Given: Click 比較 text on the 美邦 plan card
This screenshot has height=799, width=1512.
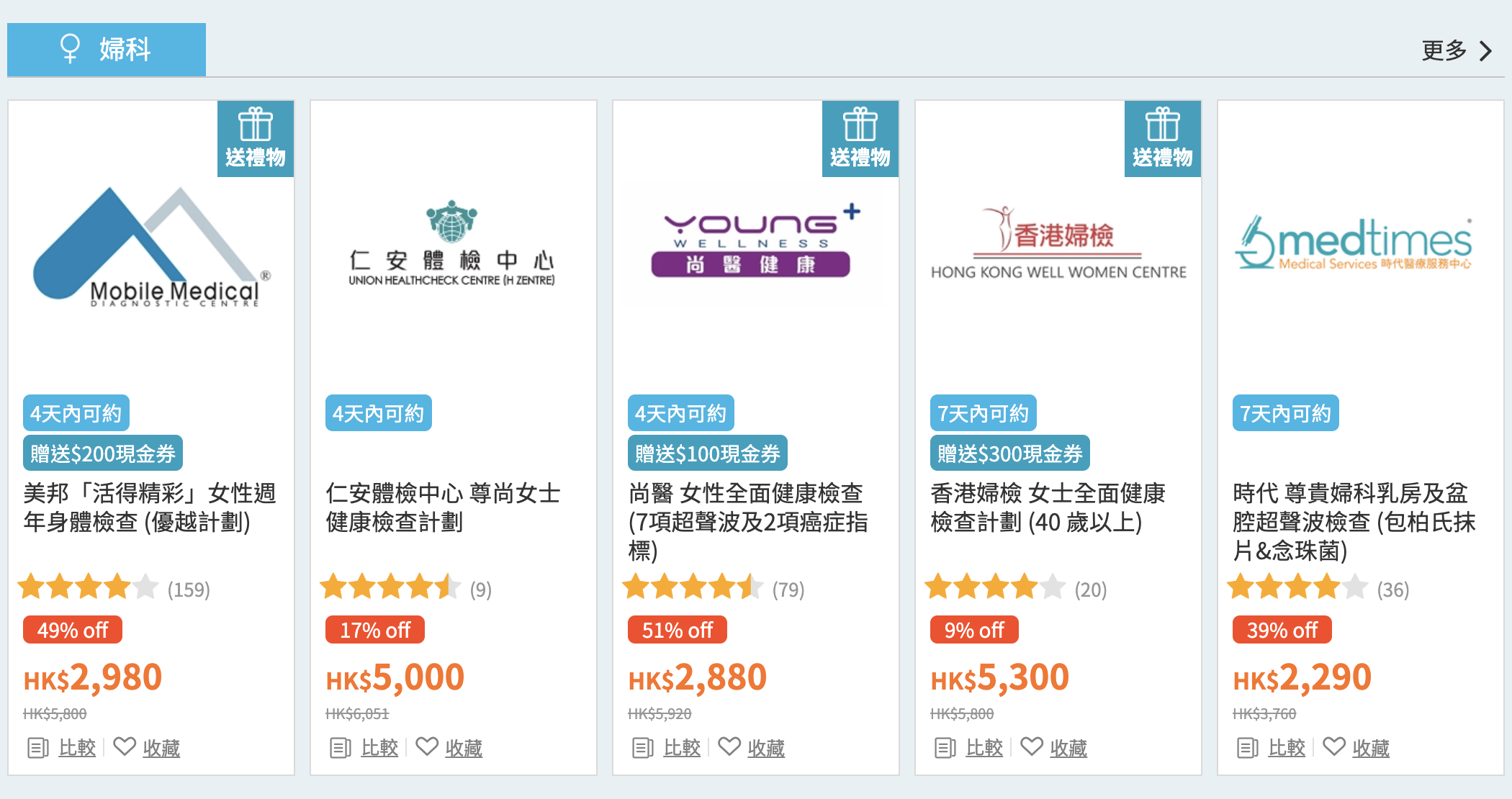Looking at the screenshot, I should tap(77, 748).
